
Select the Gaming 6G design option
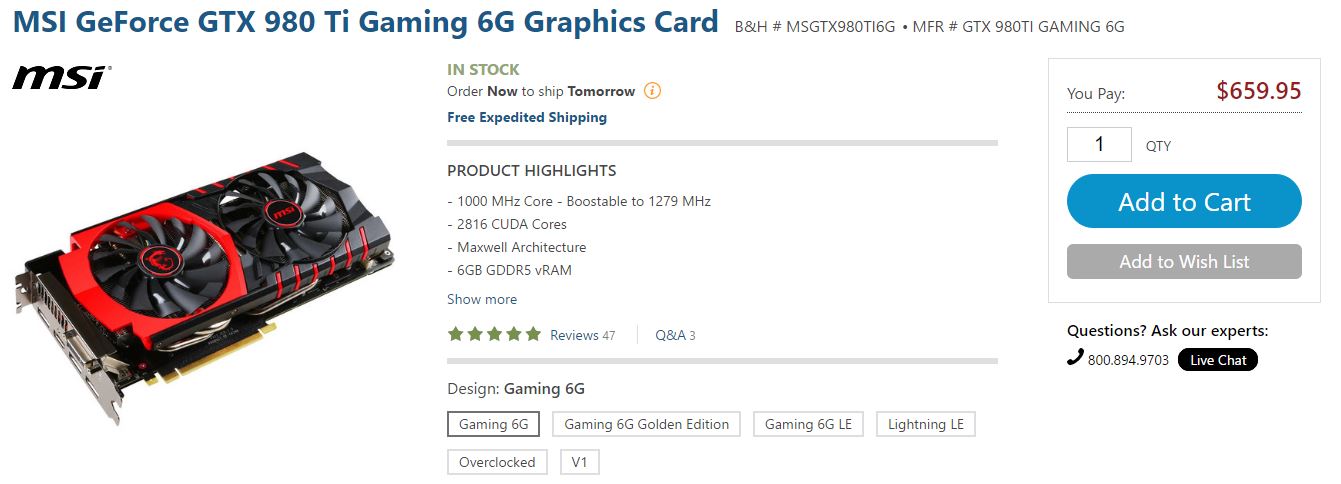[493, 424]
